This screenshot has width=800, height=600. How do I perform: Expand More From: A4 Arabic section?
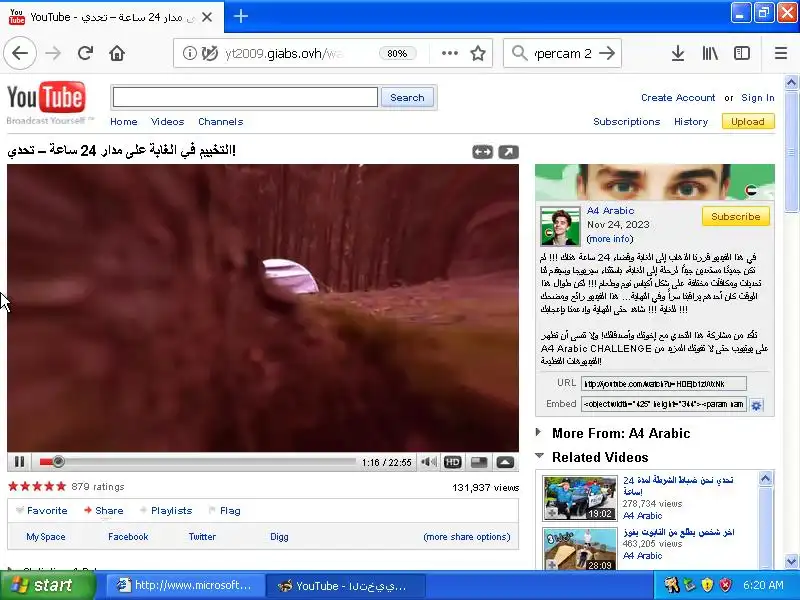tap(621, 433)
